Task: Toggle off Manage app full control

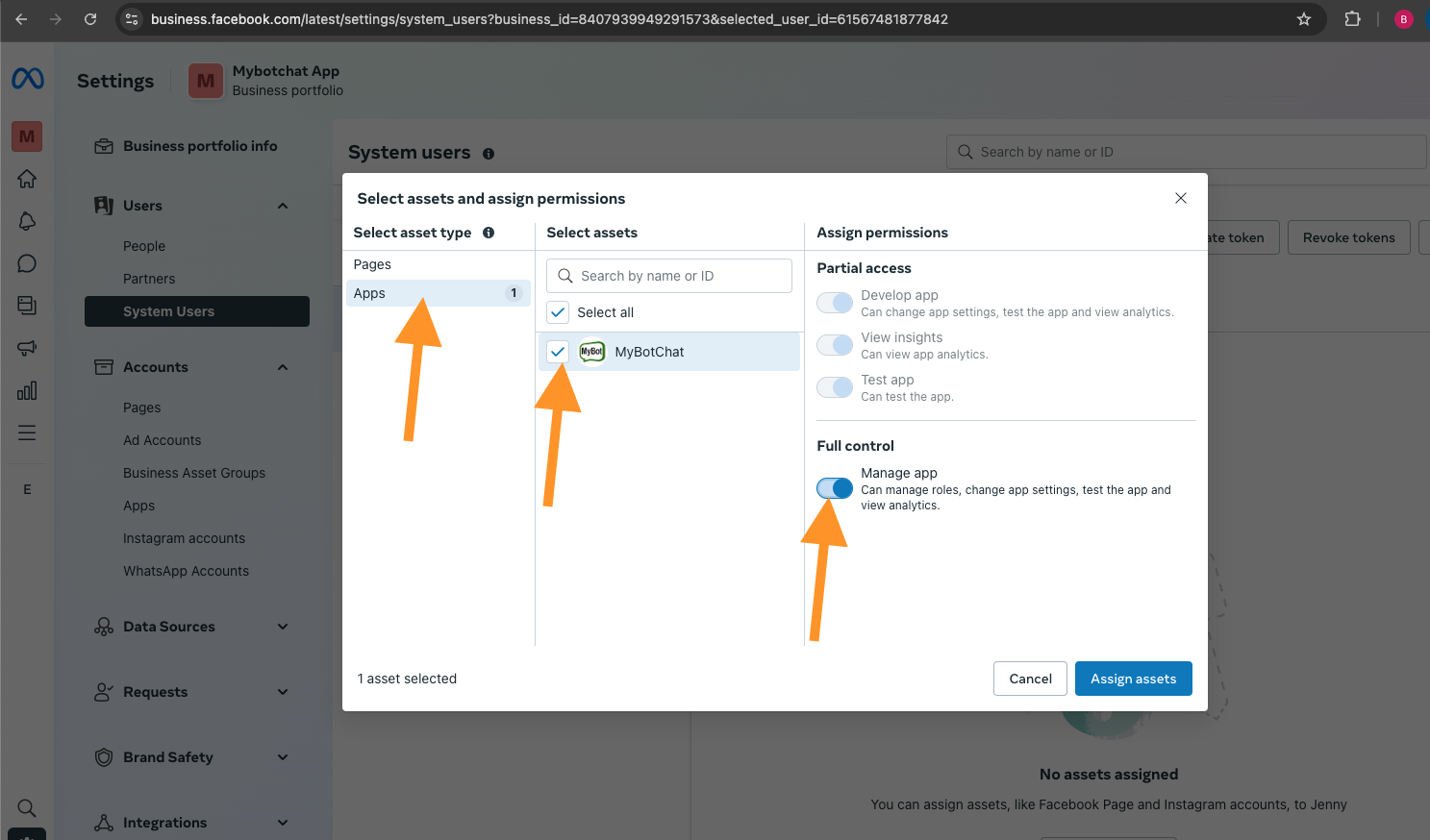Action: tap(834, 488)
